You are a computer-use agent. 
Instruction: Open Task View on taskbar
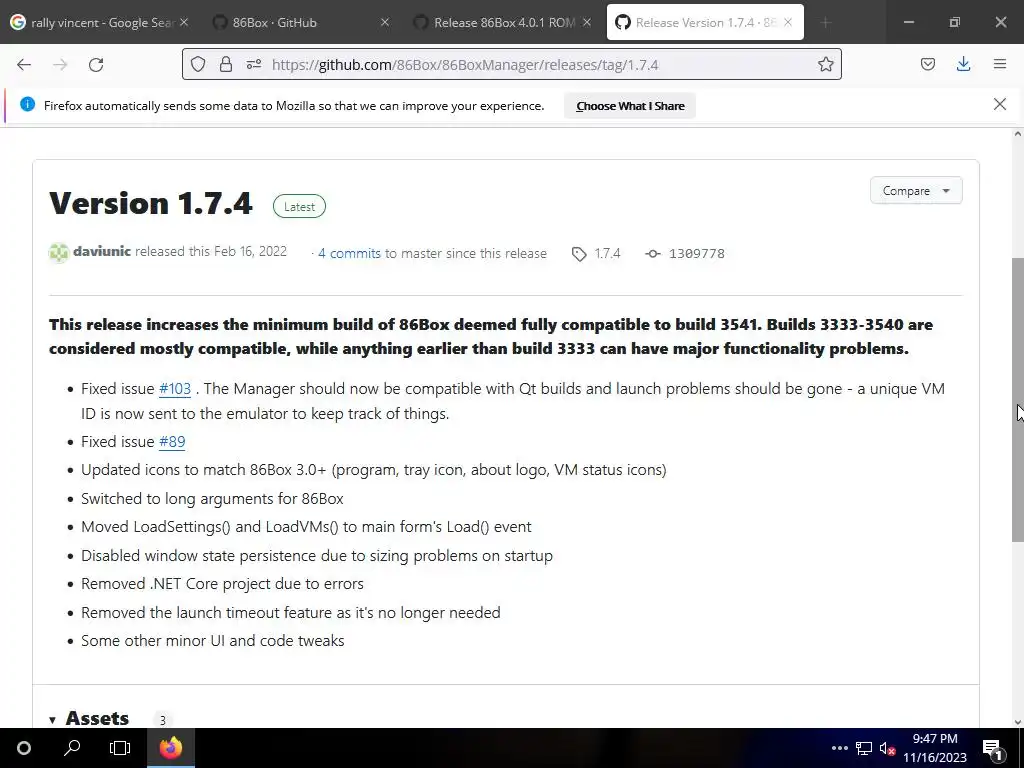pos(120,748)
